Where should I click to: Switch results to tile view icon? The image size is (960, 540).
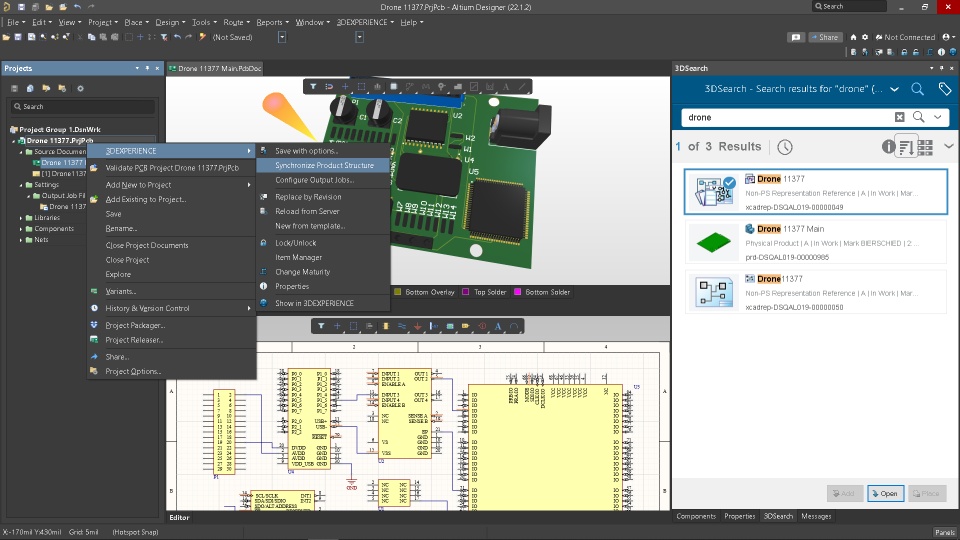coord(926,147)
